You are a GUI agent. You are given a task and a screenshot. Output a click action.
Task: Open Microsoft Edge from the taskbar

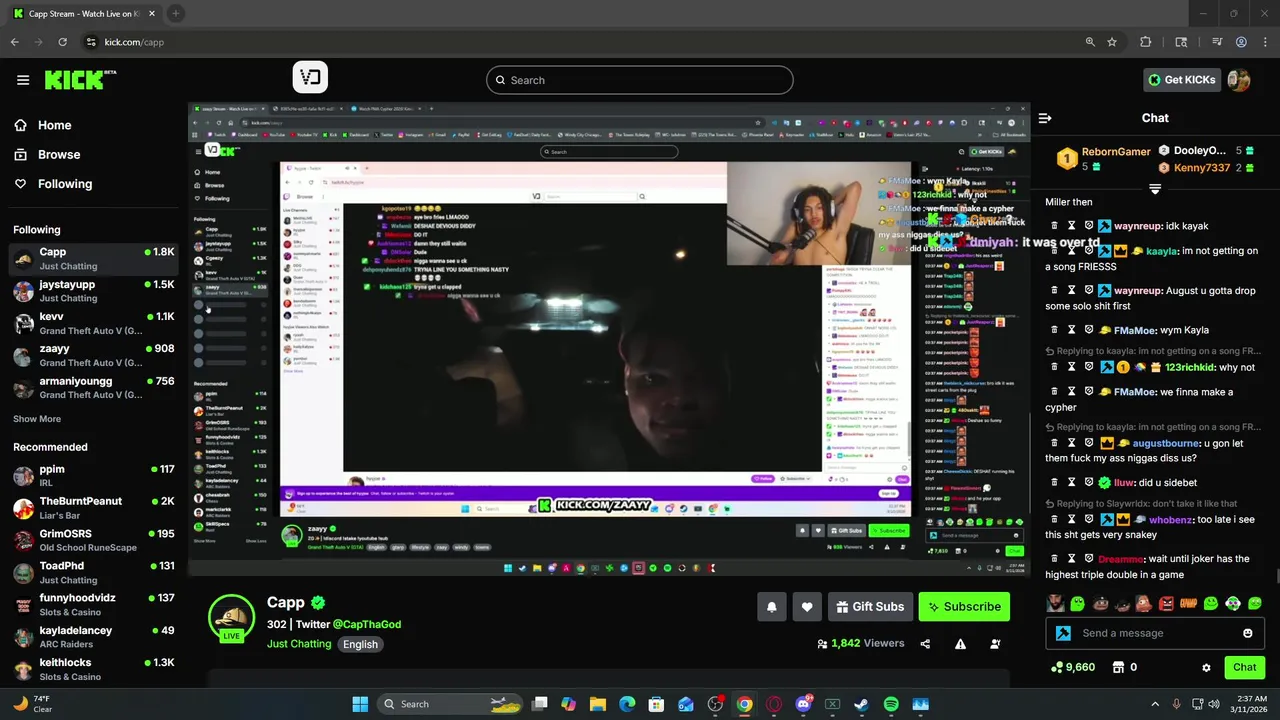[x=627, y=704]
